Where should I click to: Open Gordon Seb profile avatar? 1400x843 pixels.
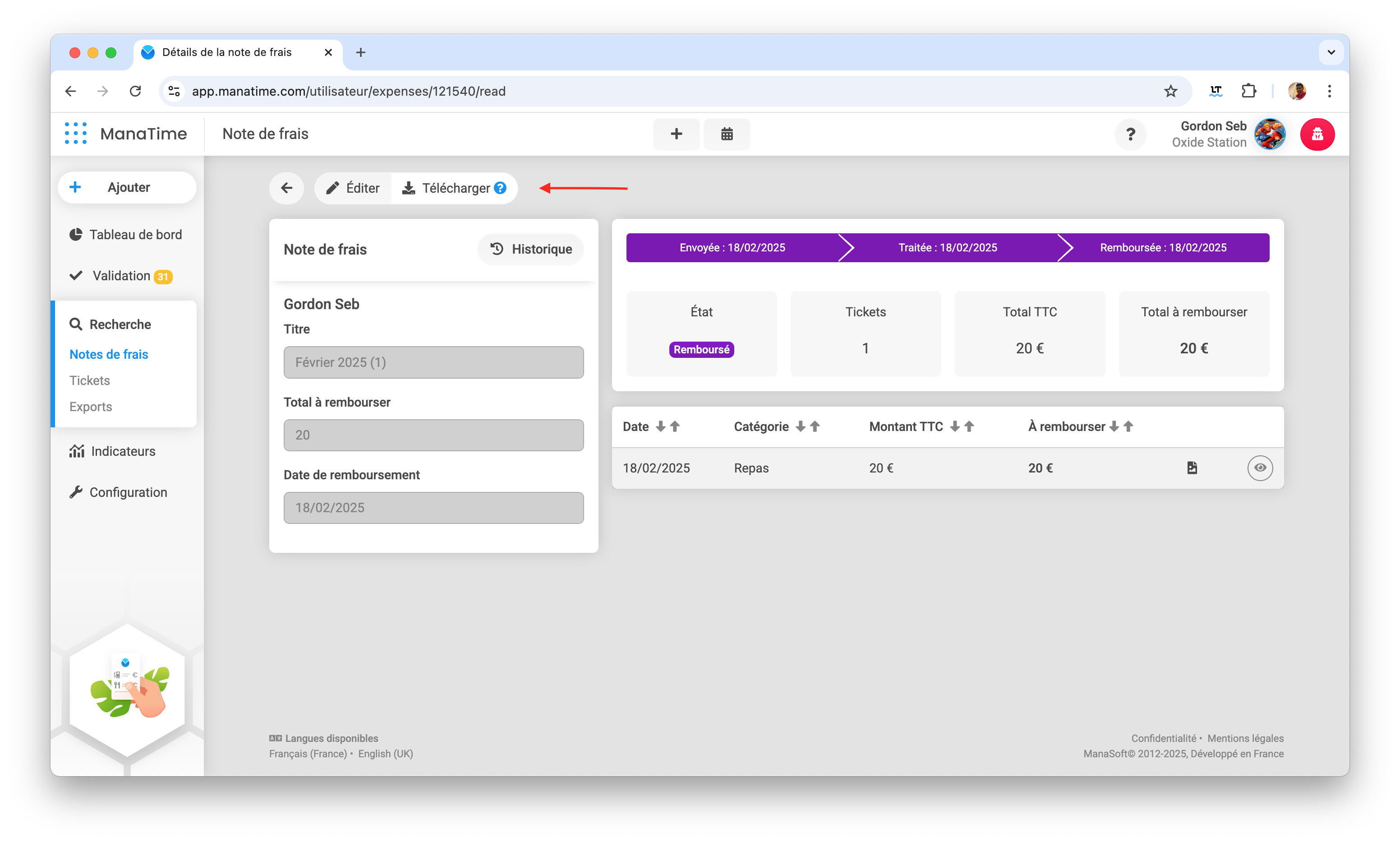pos(1269,134)
